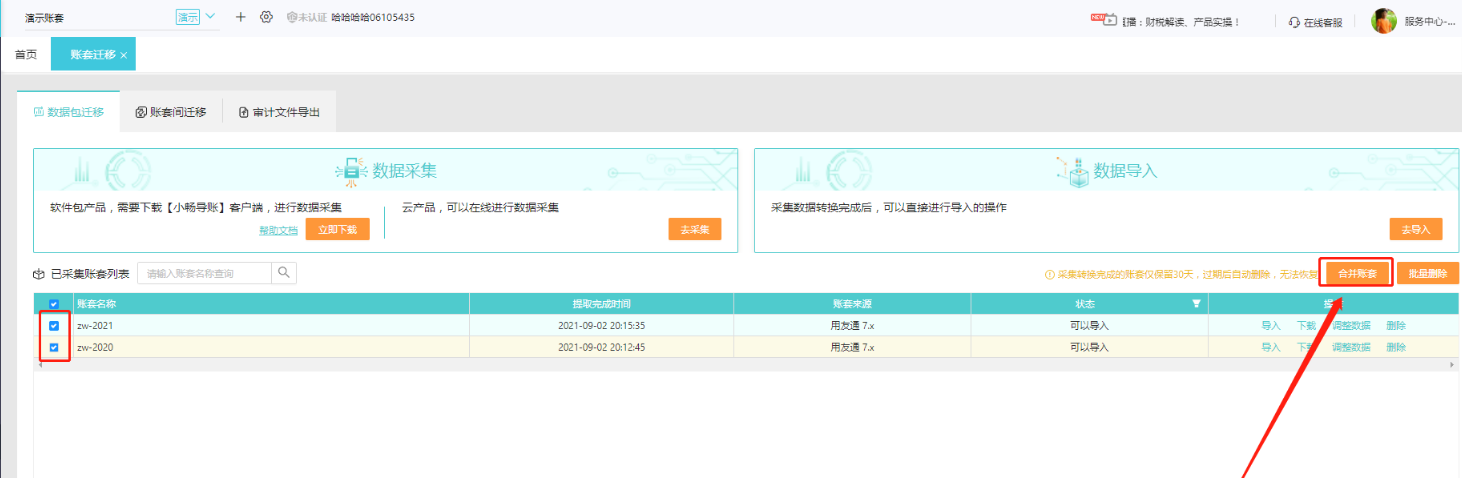Open the NEW live broadcast video icon

[1103, 20]
